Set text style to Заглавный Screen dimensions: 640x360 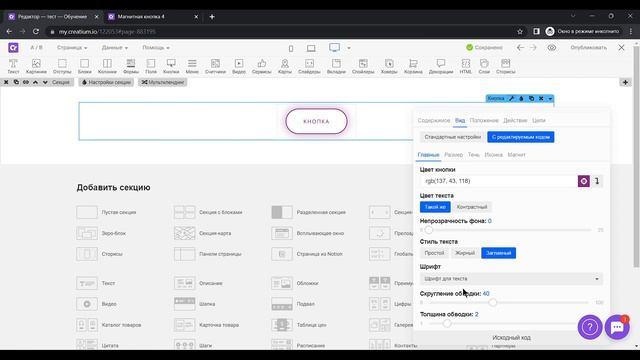pyautogui.click(x=498, y=253)
